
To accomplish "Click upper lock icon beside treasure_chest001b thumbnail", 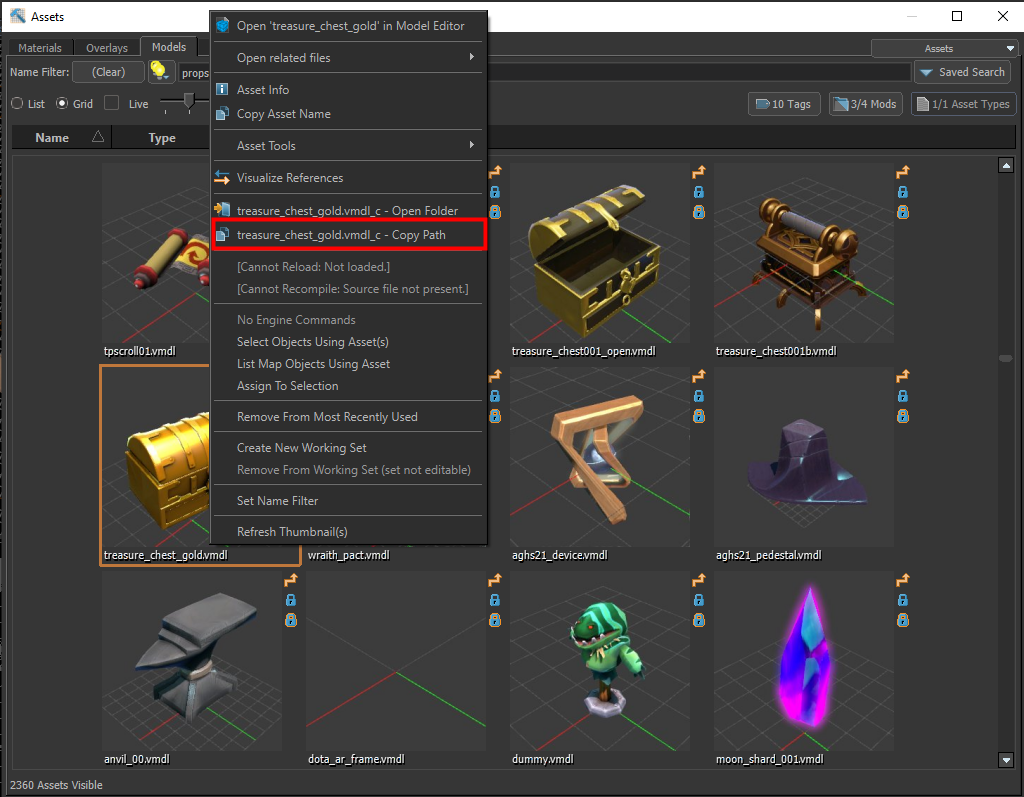I will 903,192.
